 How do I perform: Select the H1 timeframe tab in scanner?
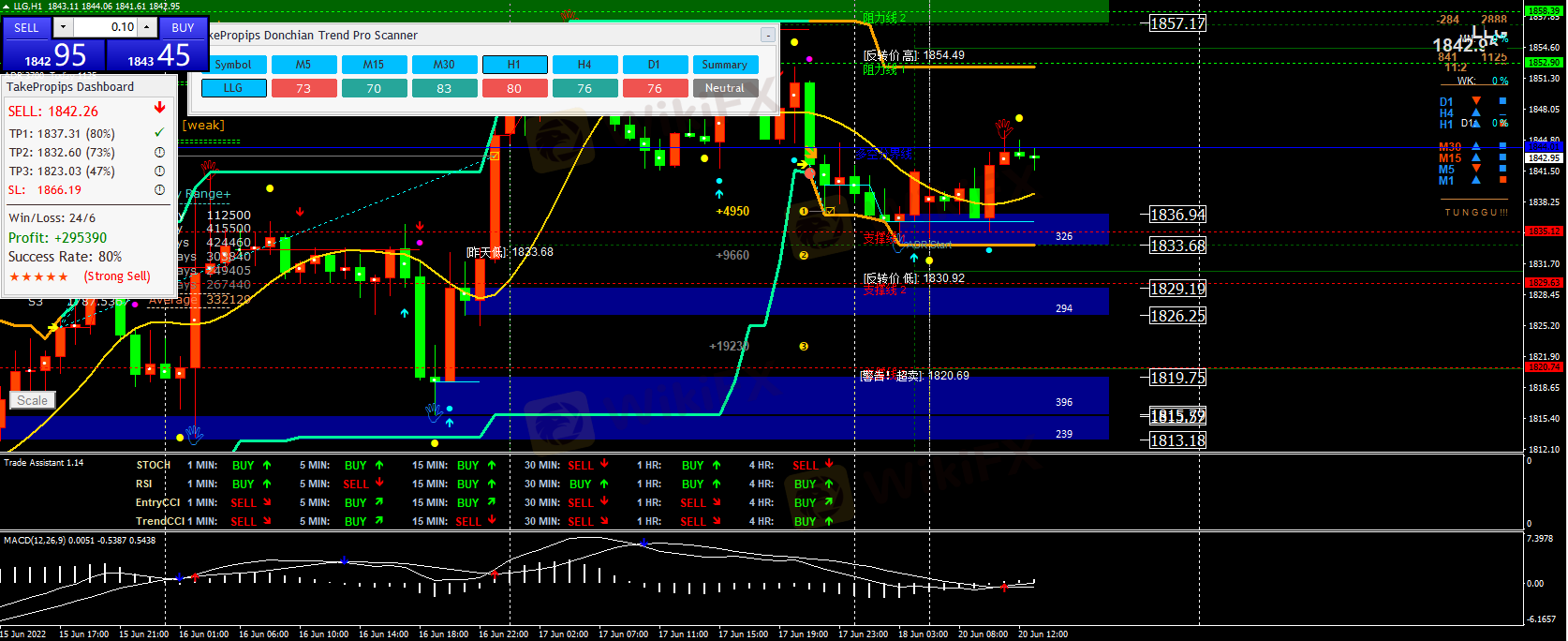[514, 65]
